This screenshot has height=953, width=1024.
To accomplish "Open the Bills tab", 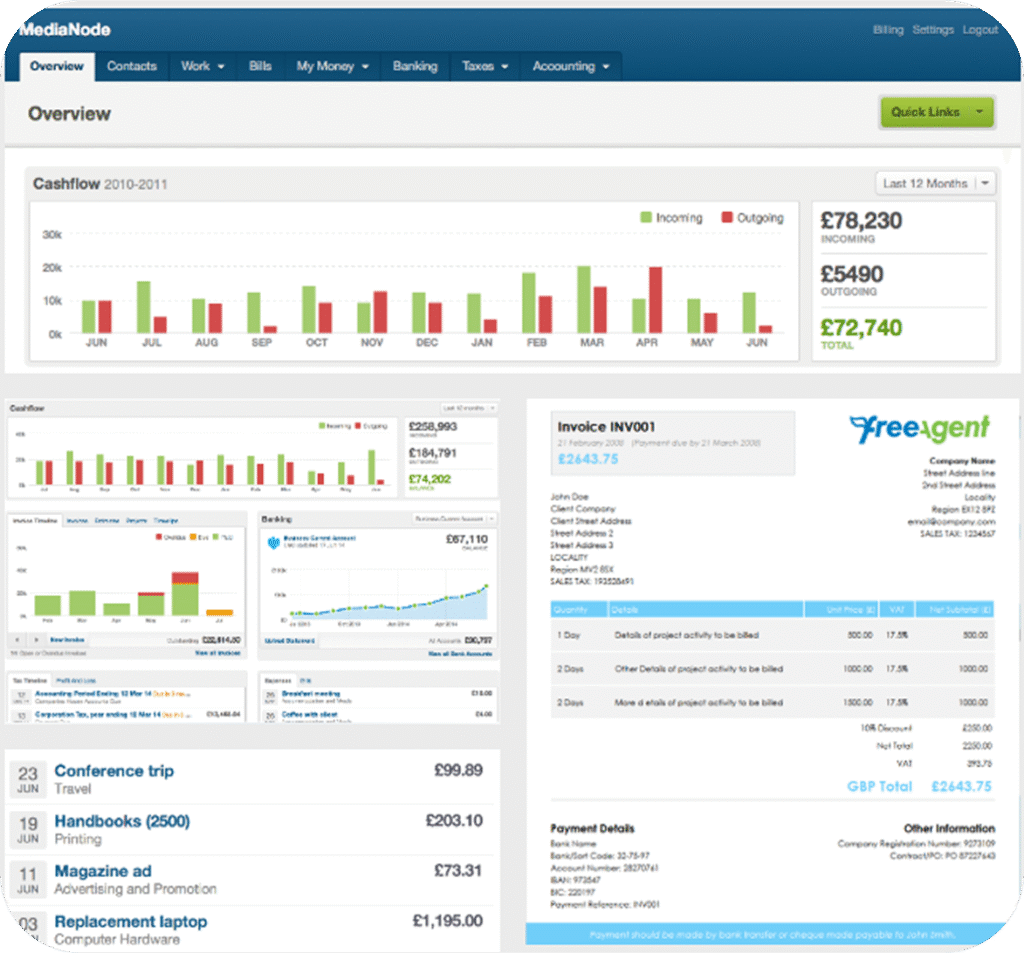I will (x=260, y=66).
